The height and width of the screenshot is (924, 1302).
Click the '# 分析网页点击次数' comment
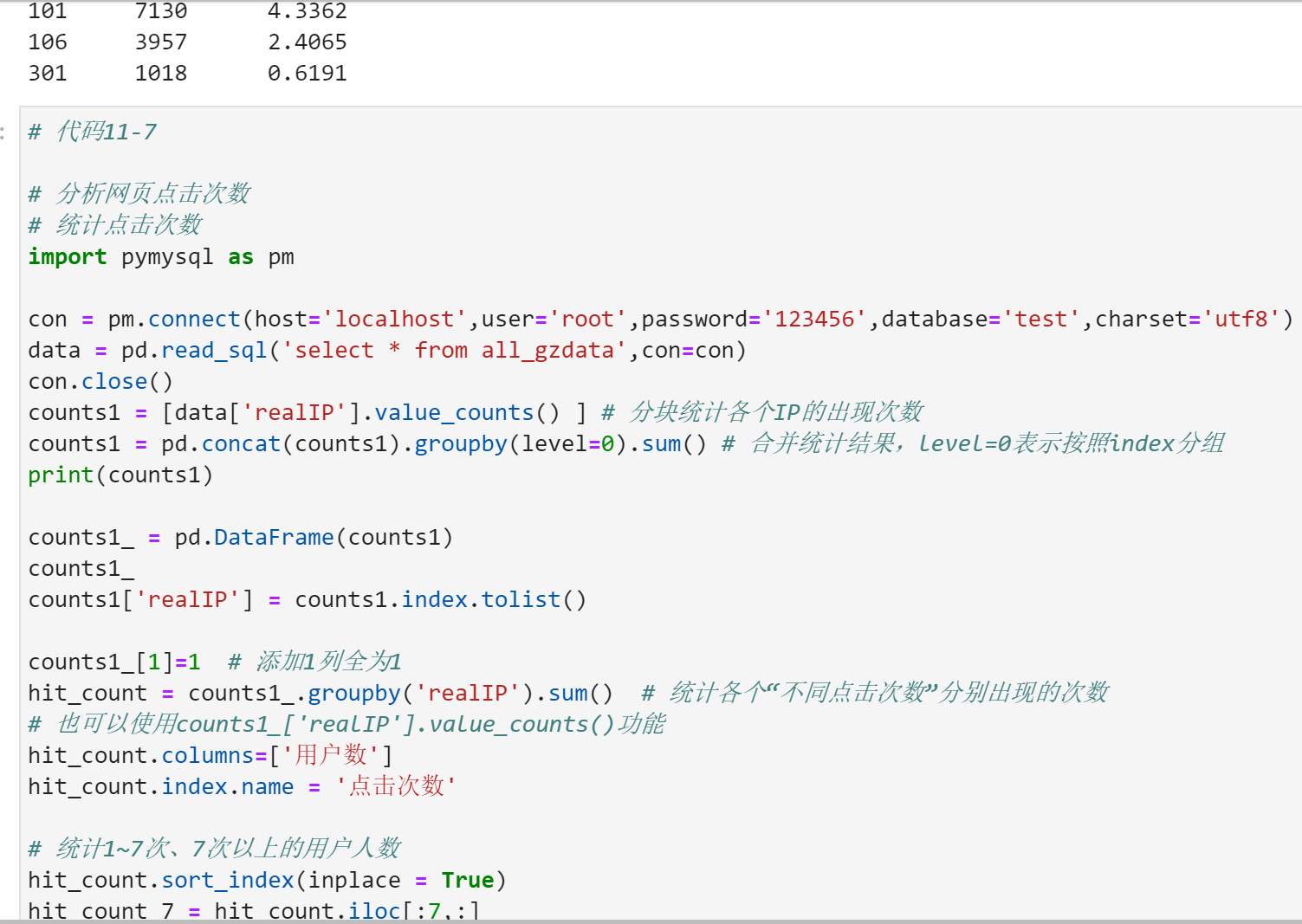pyautogui.click(x=139, y=193)
